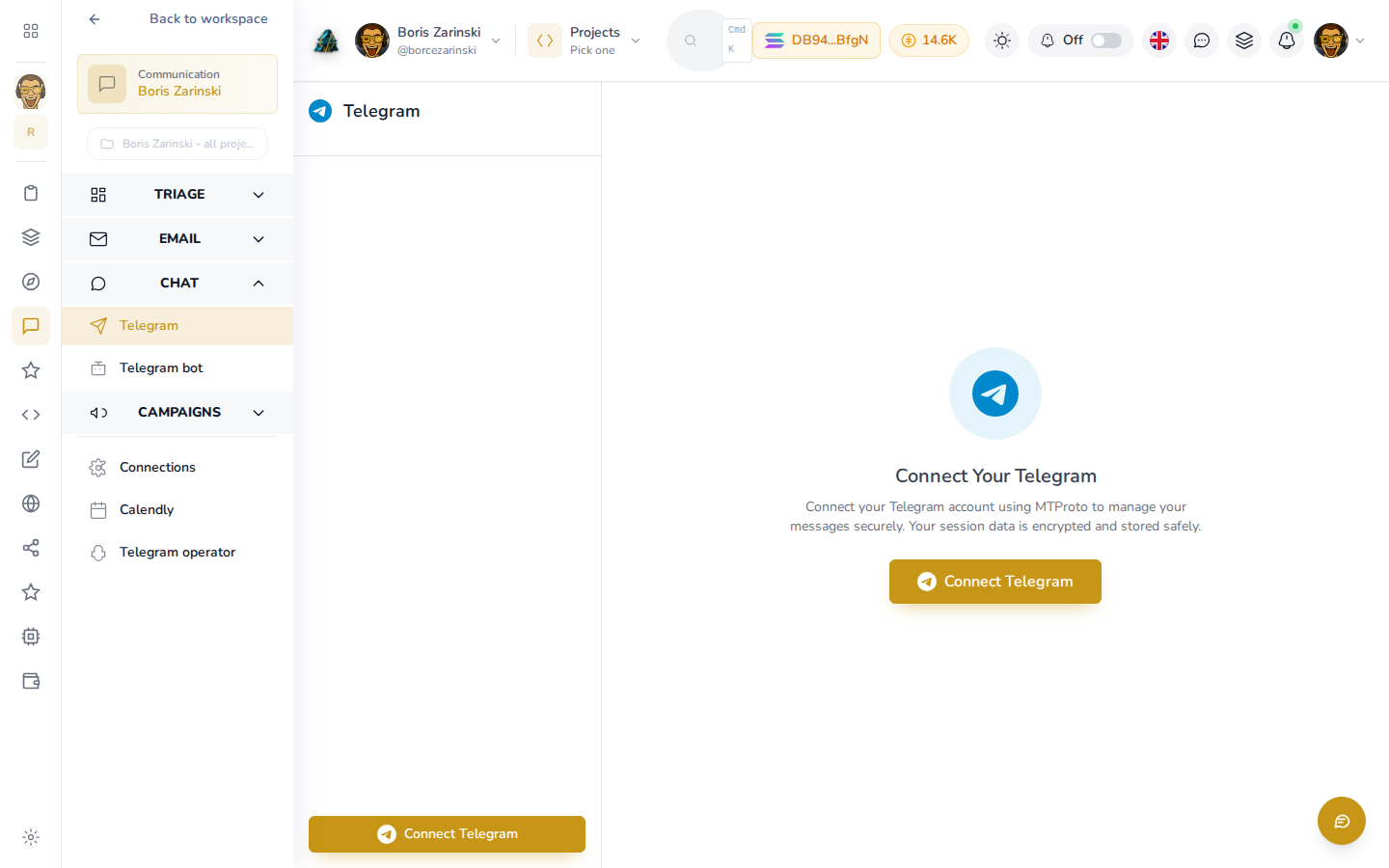Open the 'Boris Zarinski - all proje...' project selector
This screenshot has width=1389, height=868.
tap(177, 144)
